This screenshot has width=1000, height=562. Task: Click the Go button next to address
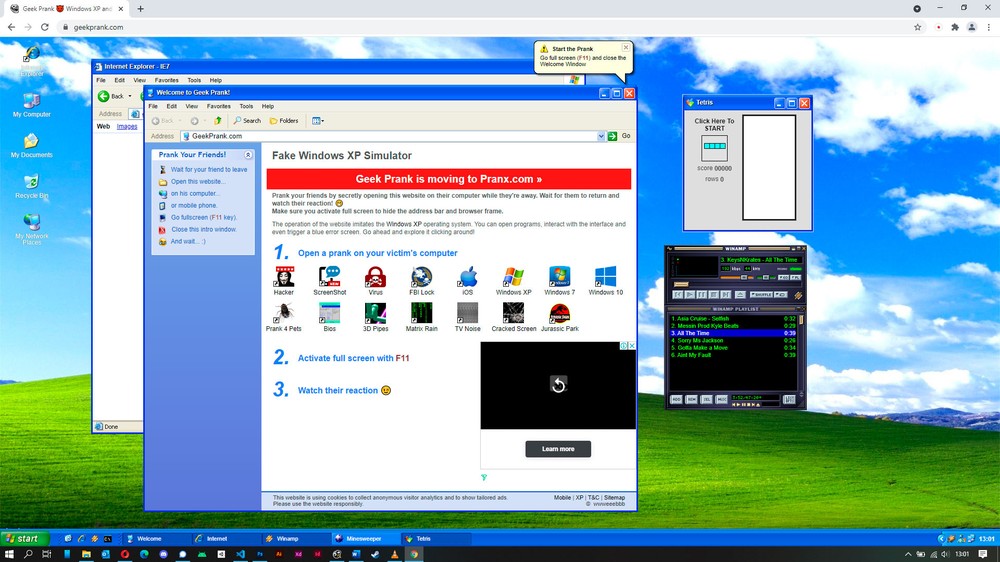coord(619,136)
